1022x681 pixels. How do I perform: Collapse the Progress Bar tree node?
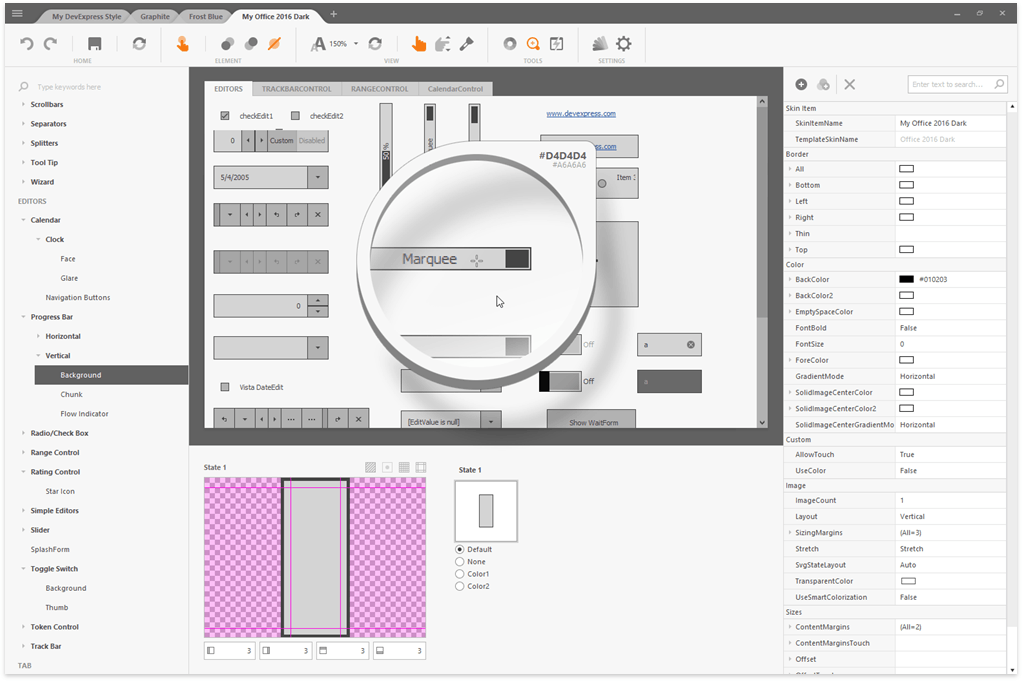pyautogui.click(x=23, y=317)
